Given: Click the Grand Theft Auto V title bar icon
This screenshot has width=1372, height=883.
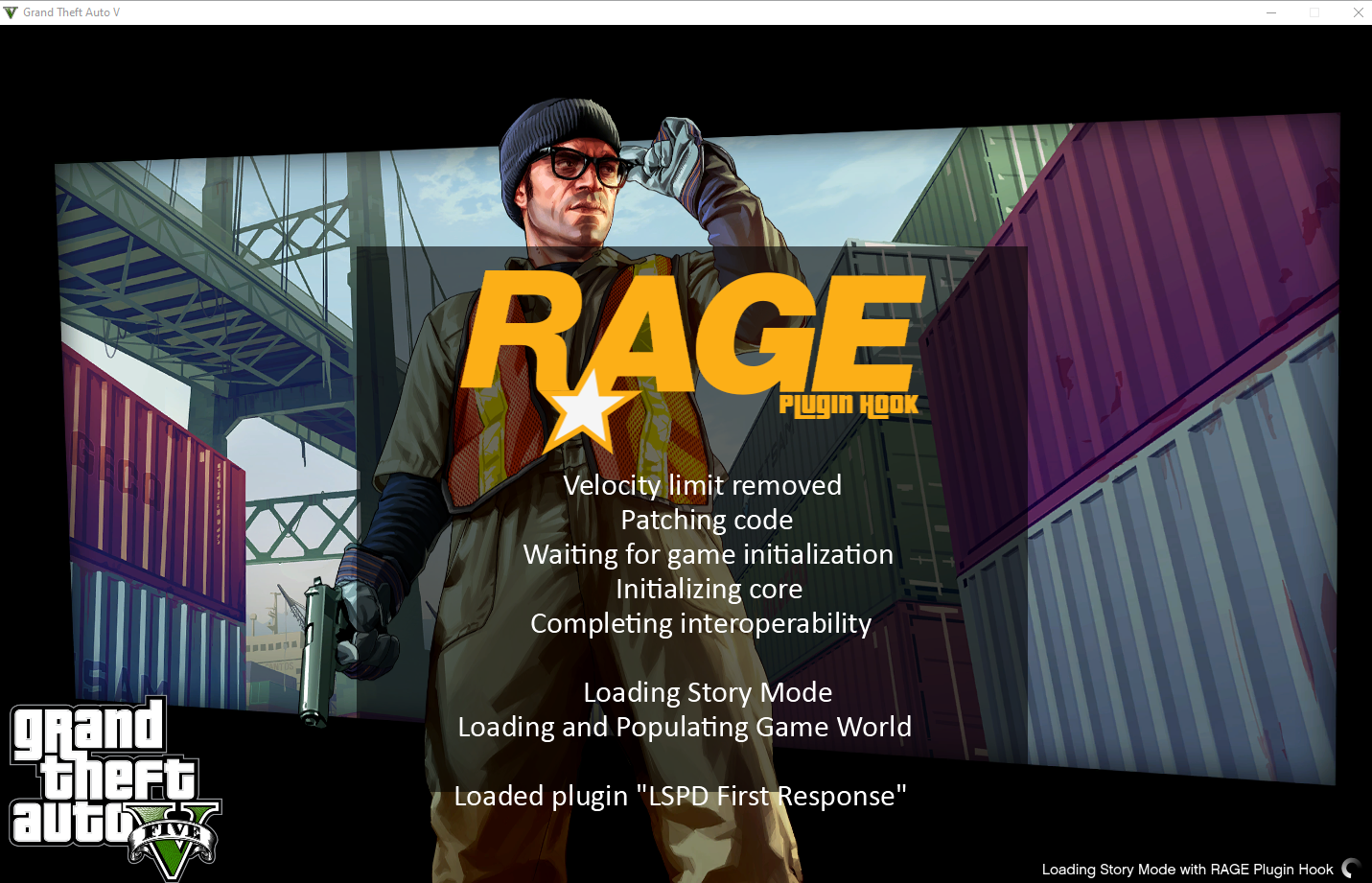Looking at the screenshot, I should [11, 12].
